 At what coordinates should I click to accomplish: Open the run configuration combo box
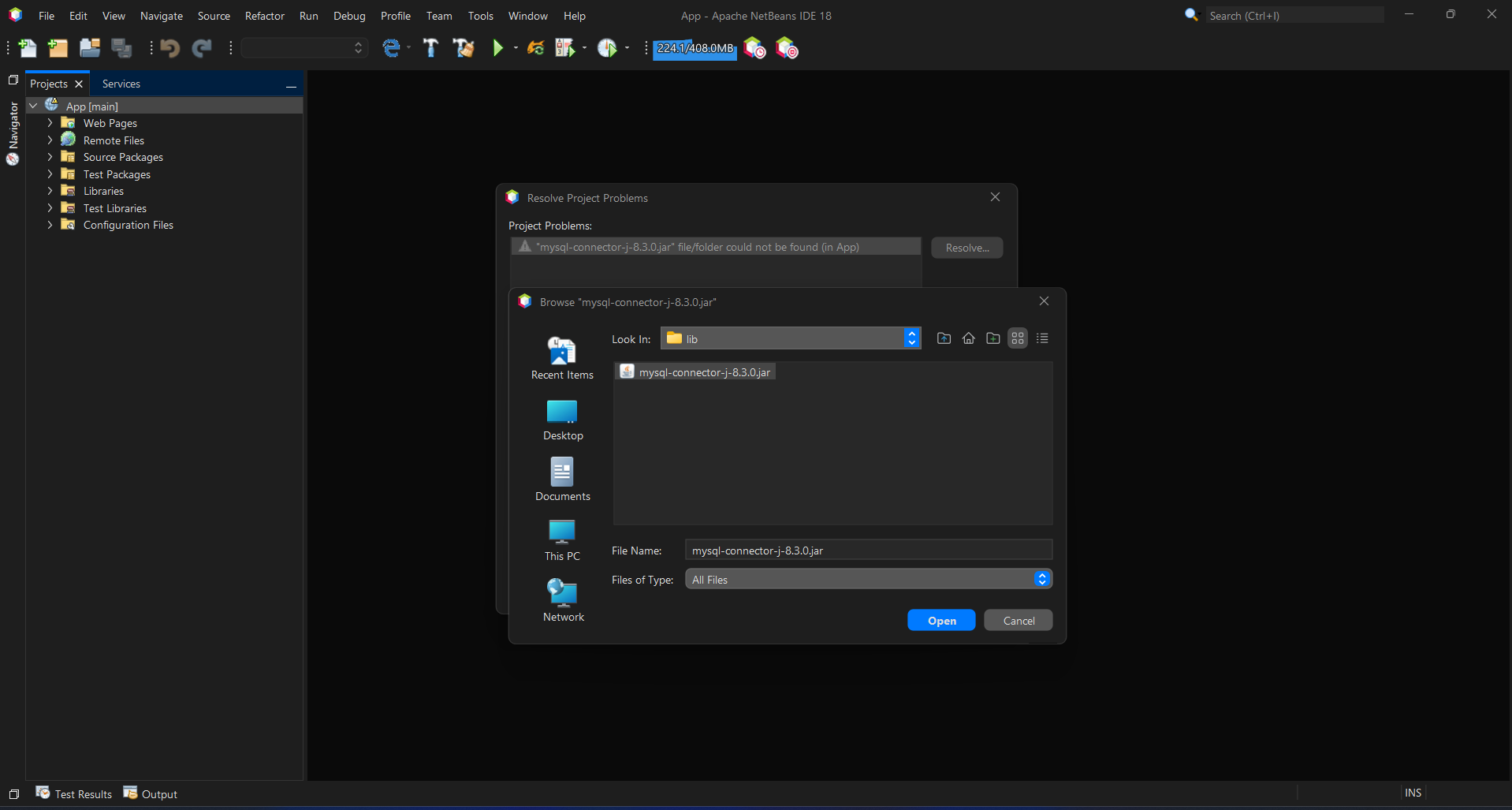coord(304,48)
